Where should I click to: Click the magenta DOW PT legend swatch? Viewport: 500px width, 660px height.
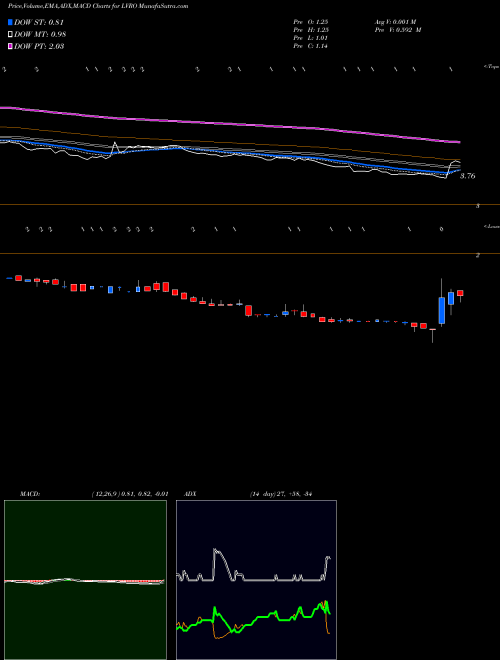(x=11, y=46)
